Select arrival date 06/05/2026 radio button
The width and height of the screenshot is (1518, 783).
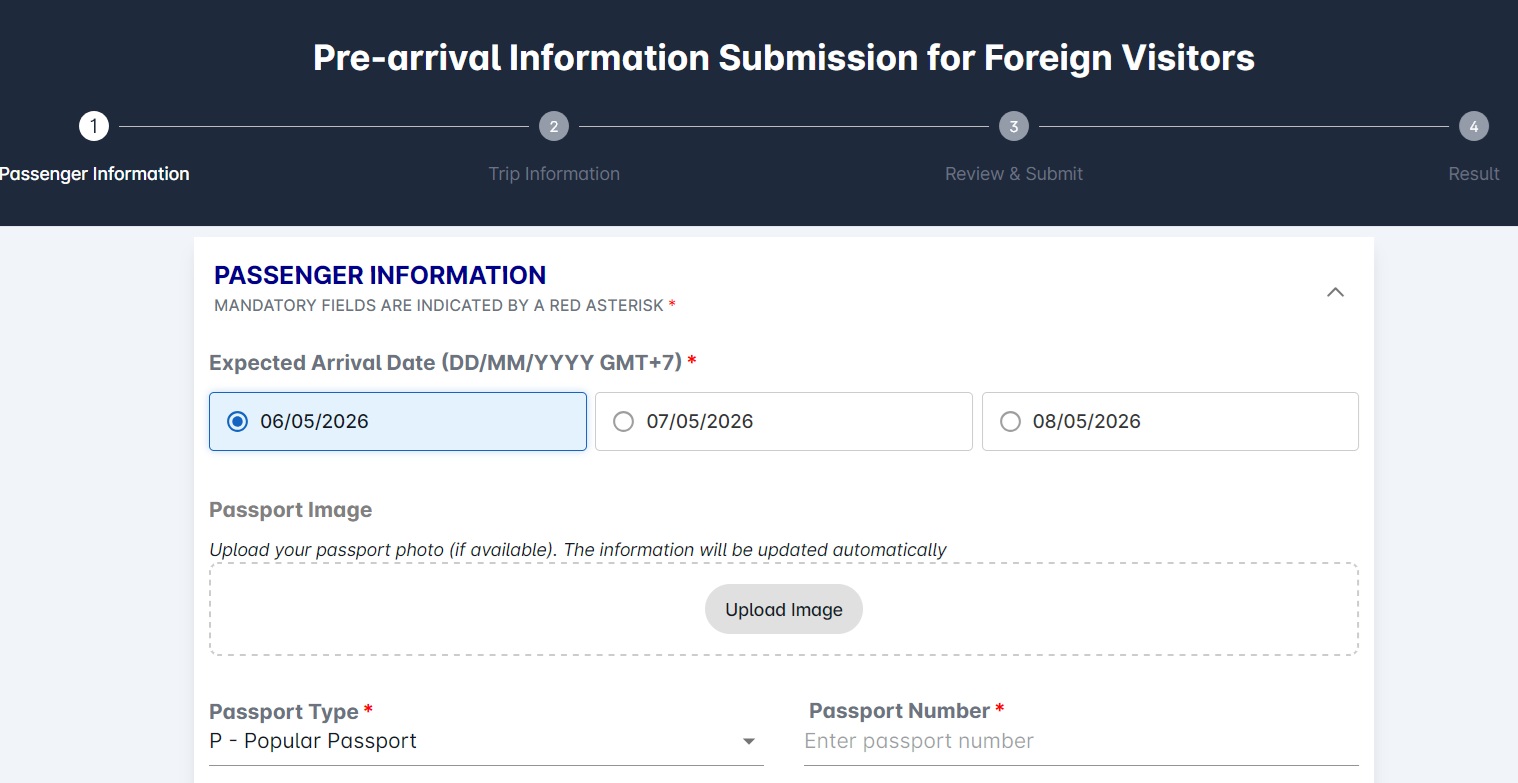coord(237,422)
